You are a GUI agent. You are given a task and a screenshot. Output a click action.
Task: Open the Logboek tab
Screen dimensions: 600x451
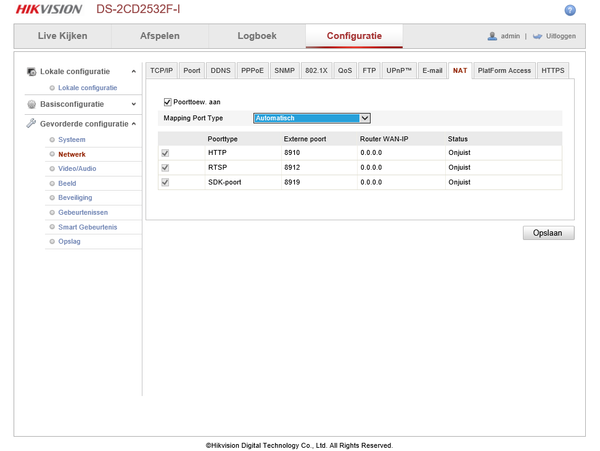257,36
